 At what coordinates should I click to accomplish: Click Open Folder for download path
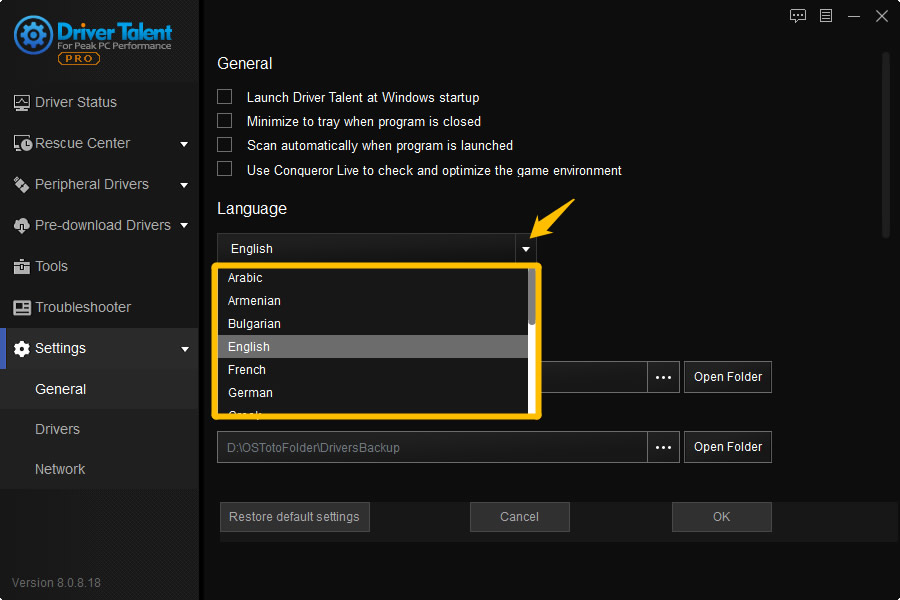pyautogui.click(x=728, y=377)
